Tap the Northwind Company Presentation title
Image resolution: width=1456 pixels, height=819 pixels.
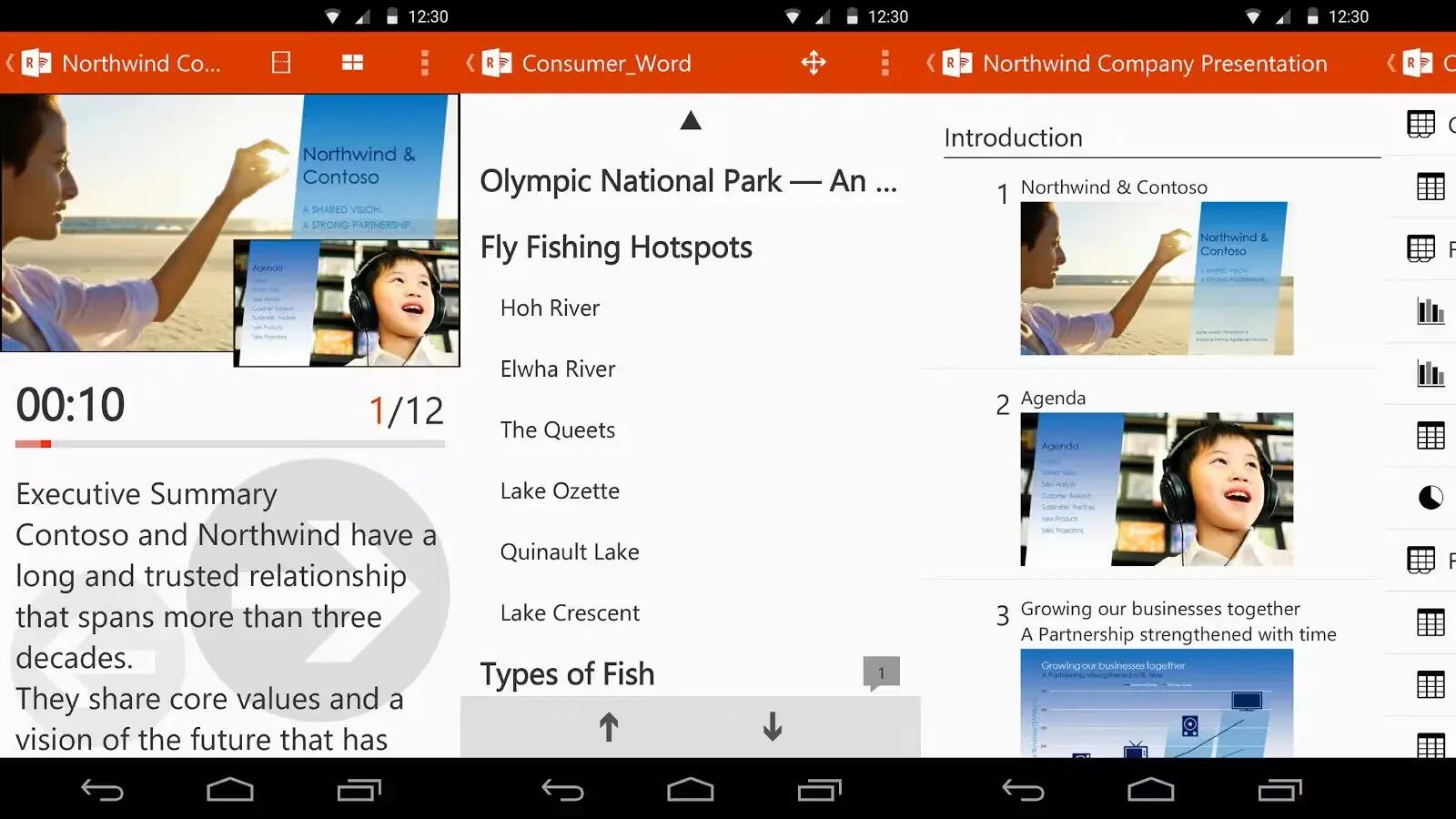pyautogui.click(x=1155, y=64)
